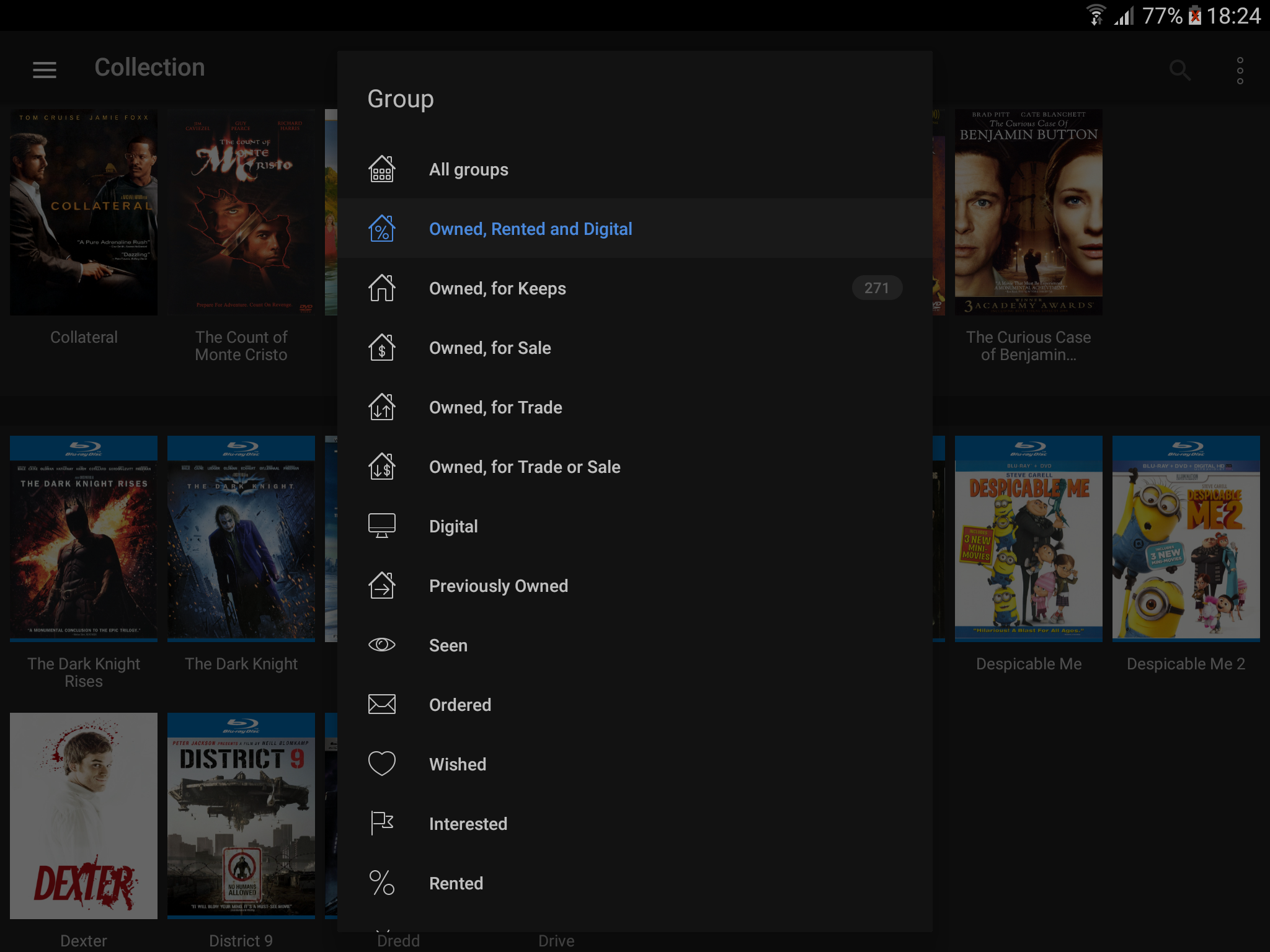Screen dimensions: 1270x952
Task: Open the Despicable Me cover
Action: pyautogui.click(x=1029, y=539)
